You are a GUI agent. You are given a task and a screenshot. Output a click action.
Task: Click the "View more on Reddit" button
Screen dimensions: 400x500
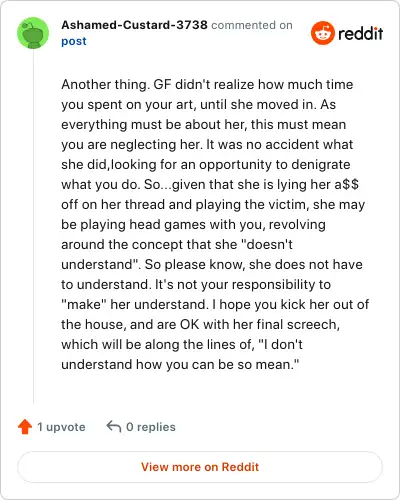pos(200,467)
